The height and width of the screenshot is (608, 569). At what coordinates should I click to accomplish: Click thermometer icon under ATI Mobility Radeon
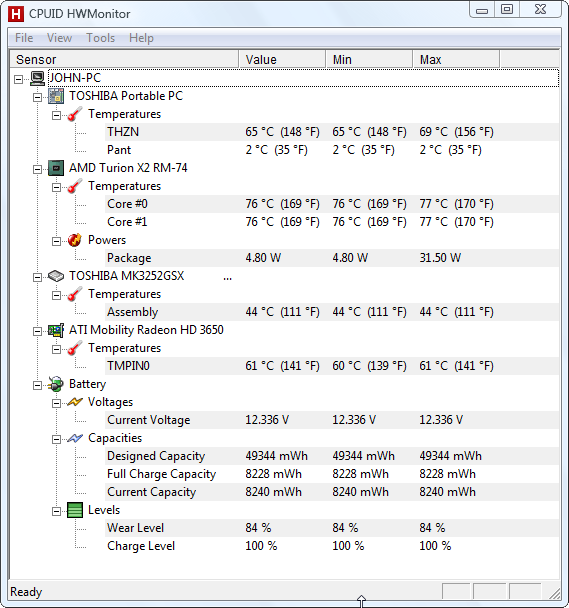[74, 348]
